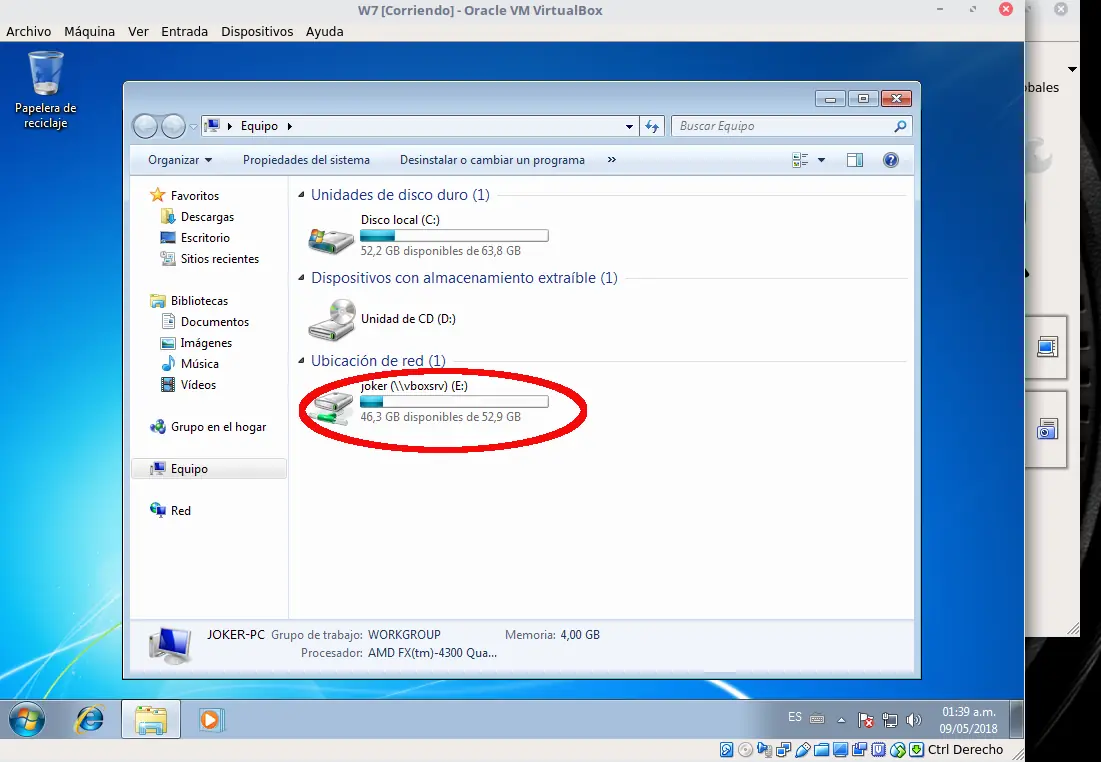Open the VirtualBox audio indicator

tap(765, 749)
